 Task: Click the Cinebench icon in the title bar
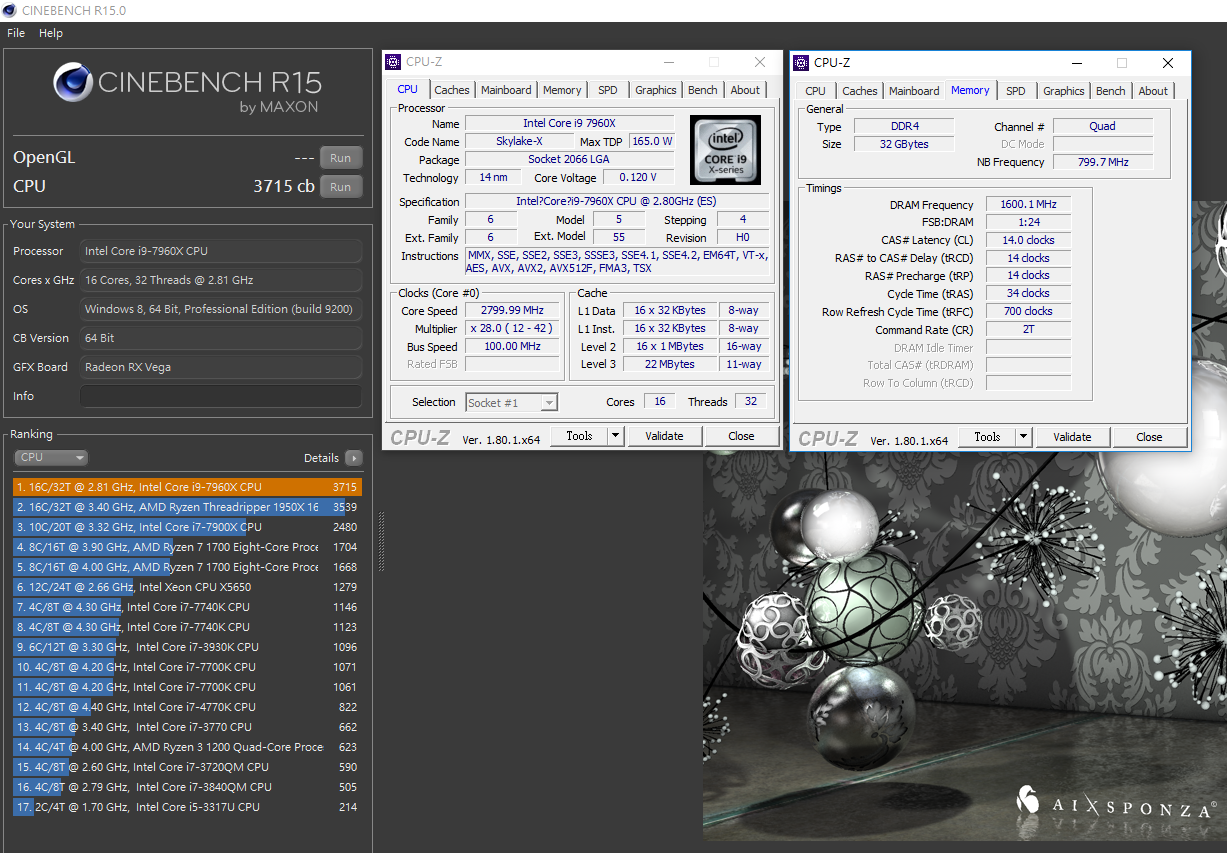pyautogui.click(x=11, y=10)
